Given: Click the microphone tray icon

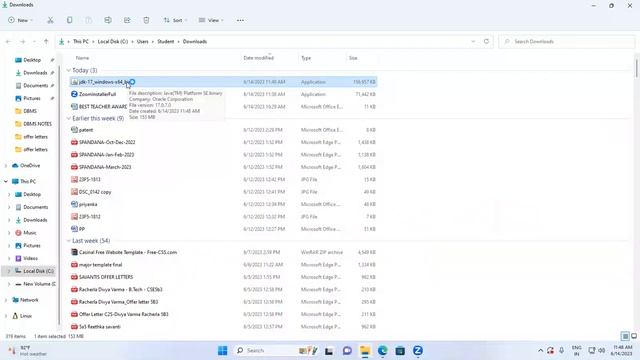Looking at the screenshot, I should pyautogui.click(x=562, y=351).
